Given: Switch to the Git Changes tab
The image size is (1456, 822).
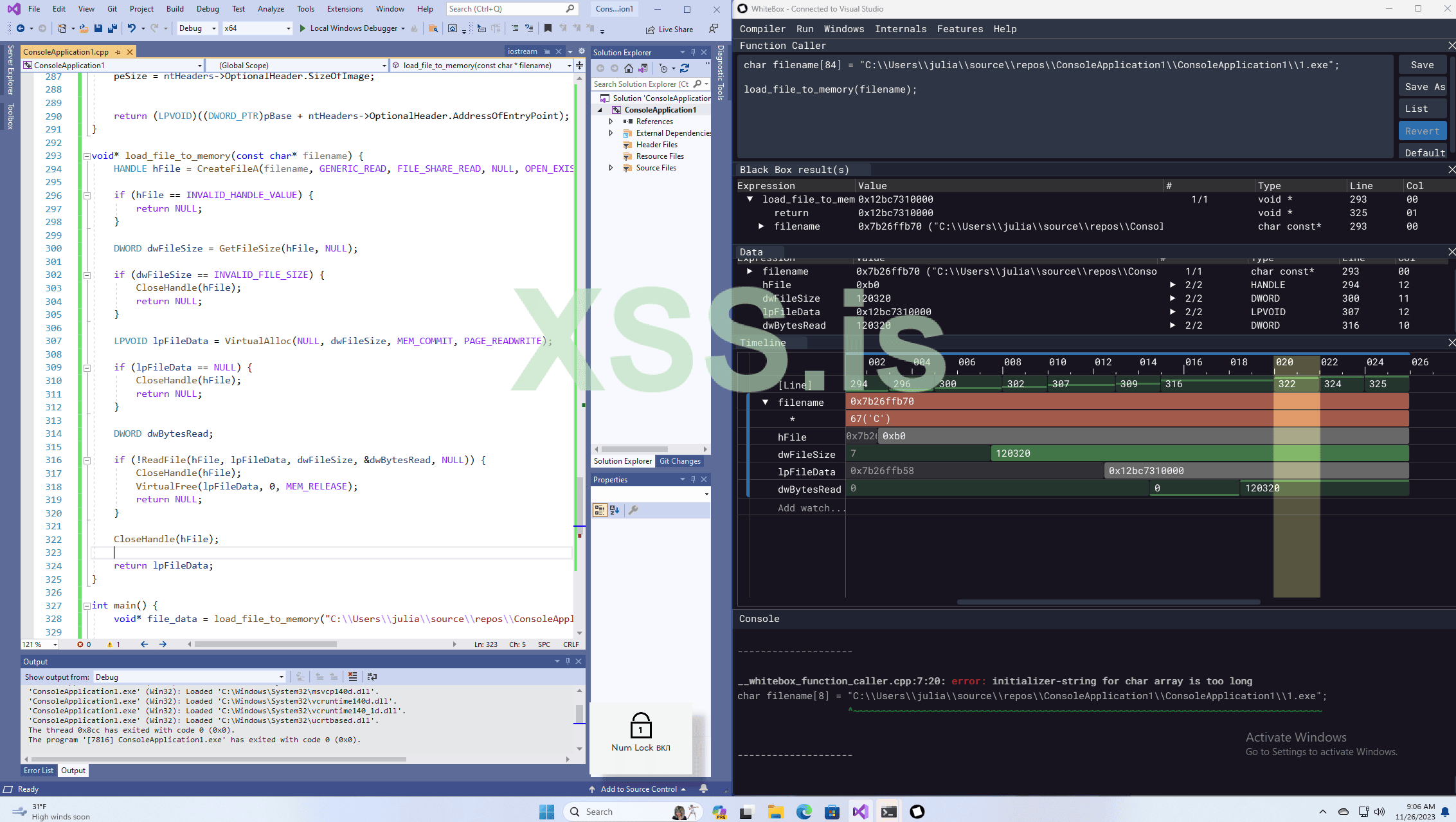Looking at the screenshot, I should click(x=679, y=461).
